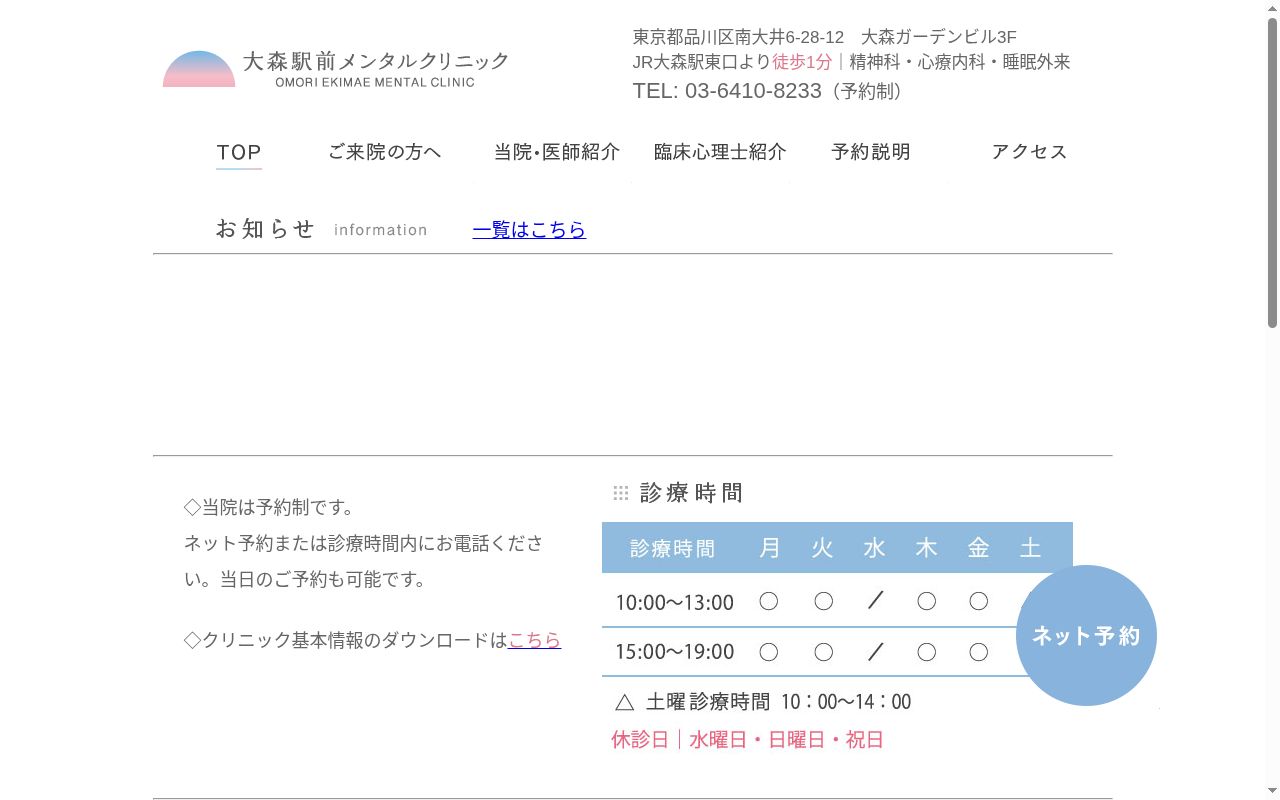Click the 月 column header
Image resolution: width=1280 pixels, height=800 pixels.
769,548
